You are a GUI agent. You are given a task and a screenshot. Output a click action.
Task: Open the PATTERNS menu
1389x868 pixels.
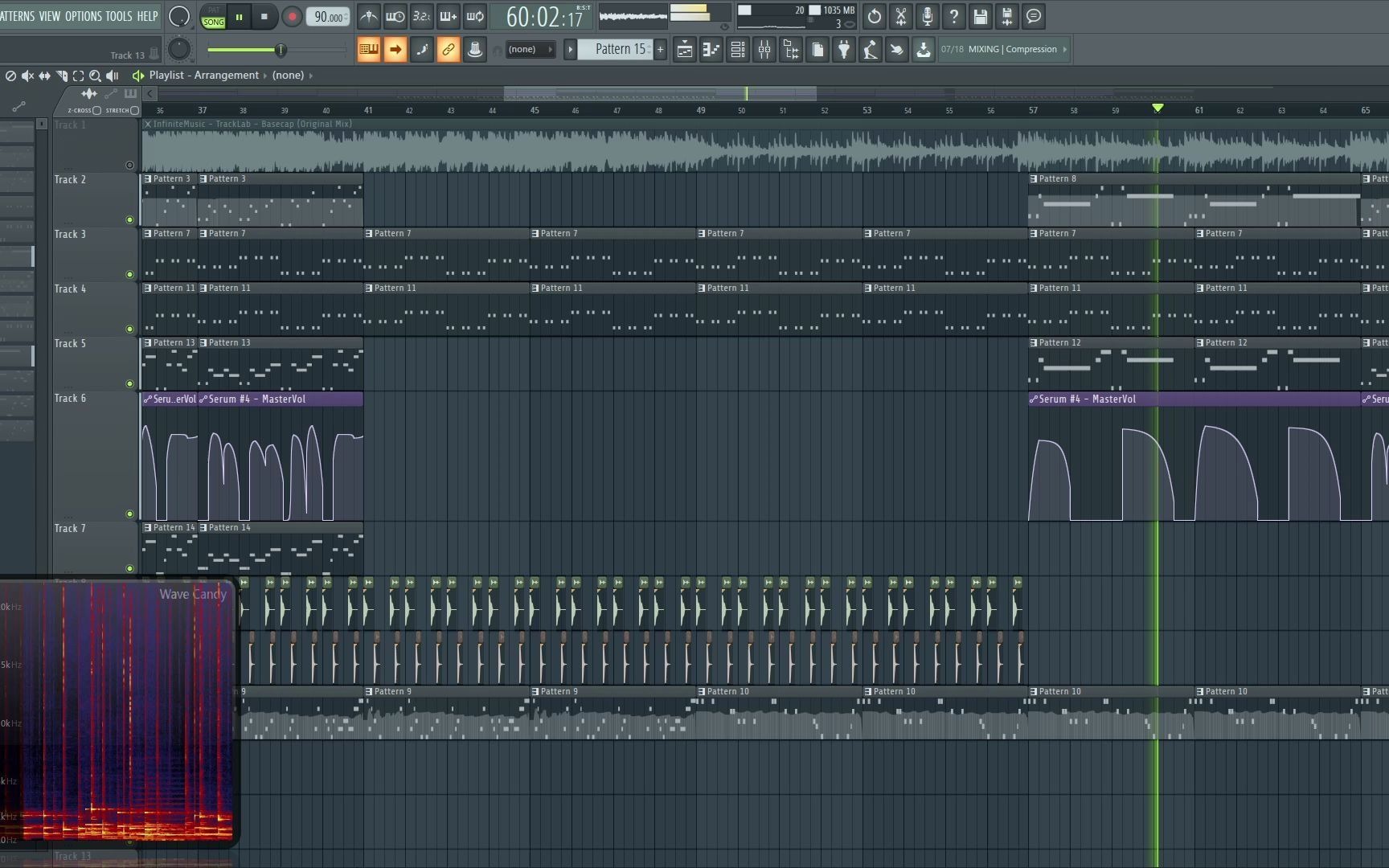coord(18,16)
